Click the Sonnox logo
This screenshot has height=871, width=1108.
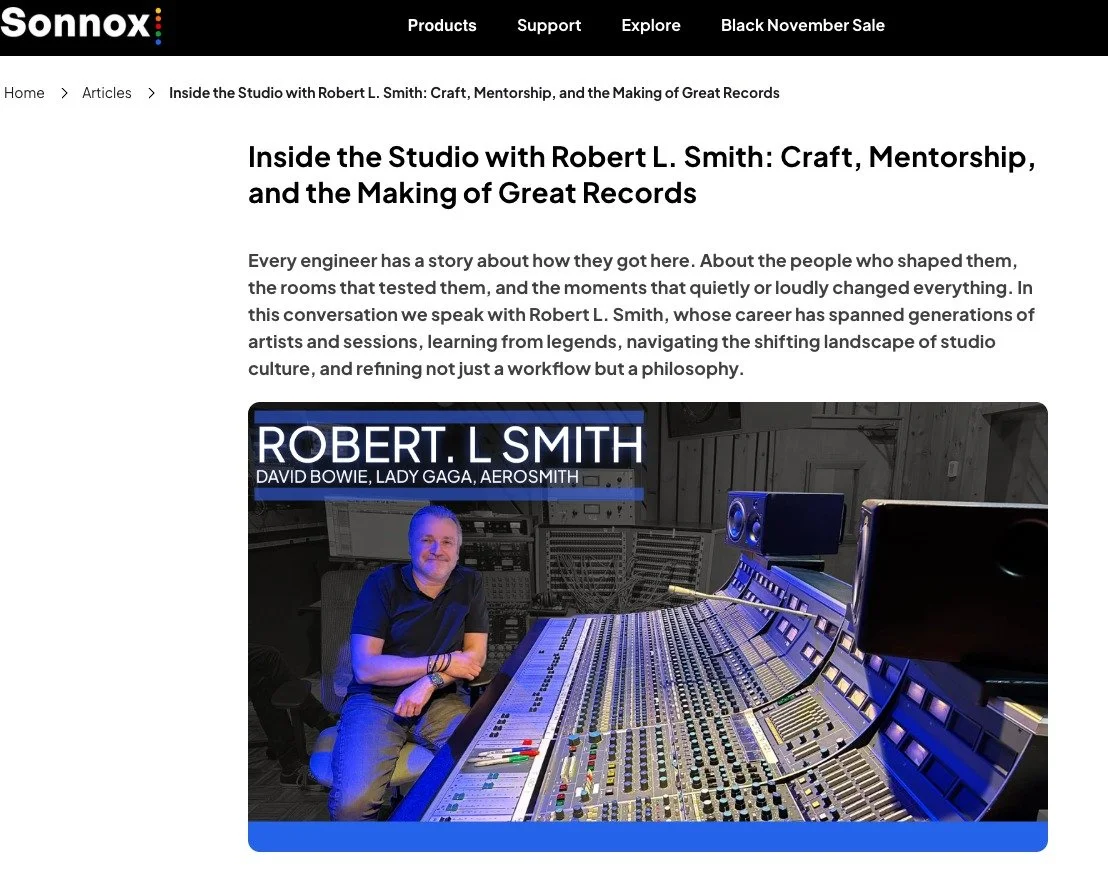(x=81, y=24)
